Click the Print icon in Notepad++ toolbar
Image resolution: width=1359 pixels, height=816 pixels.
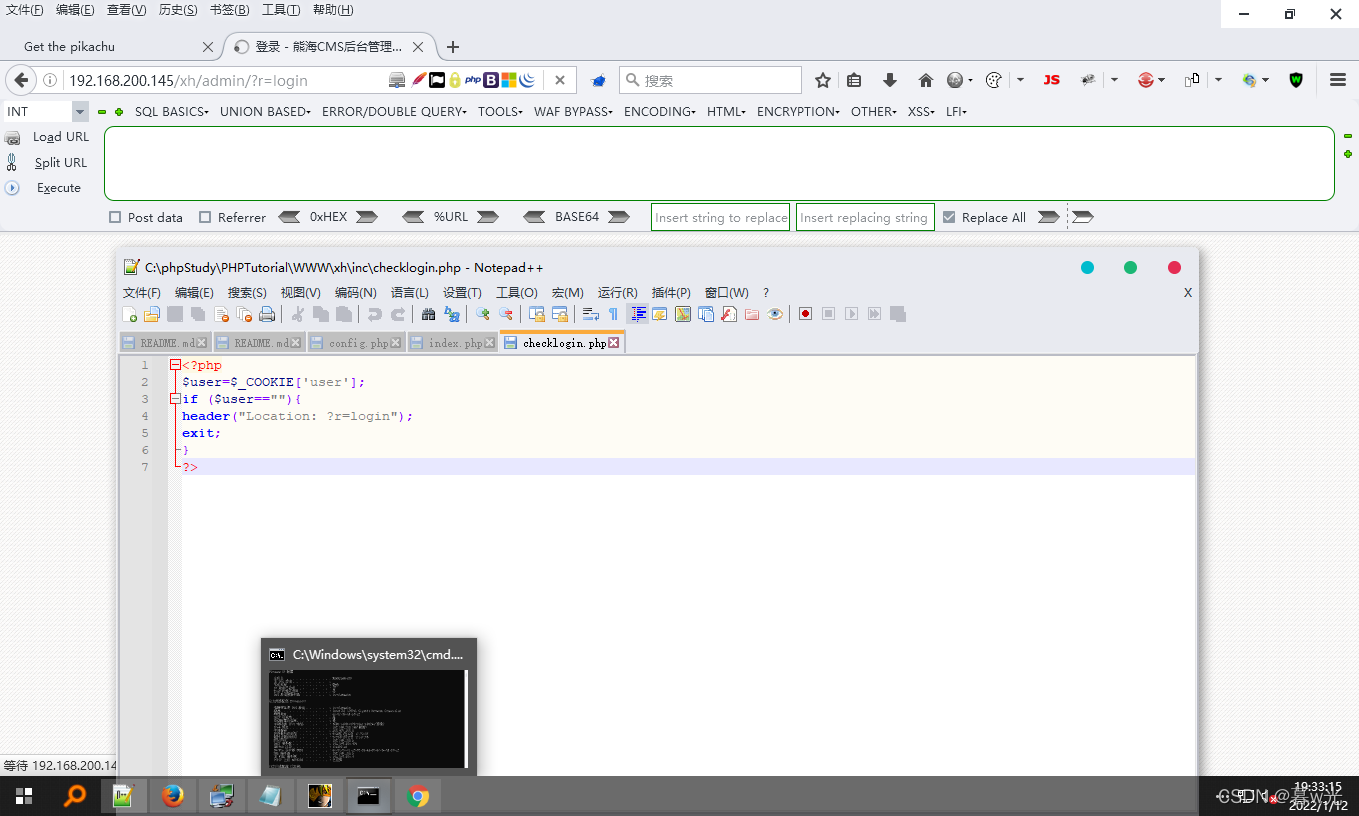[x=267, y=314]
